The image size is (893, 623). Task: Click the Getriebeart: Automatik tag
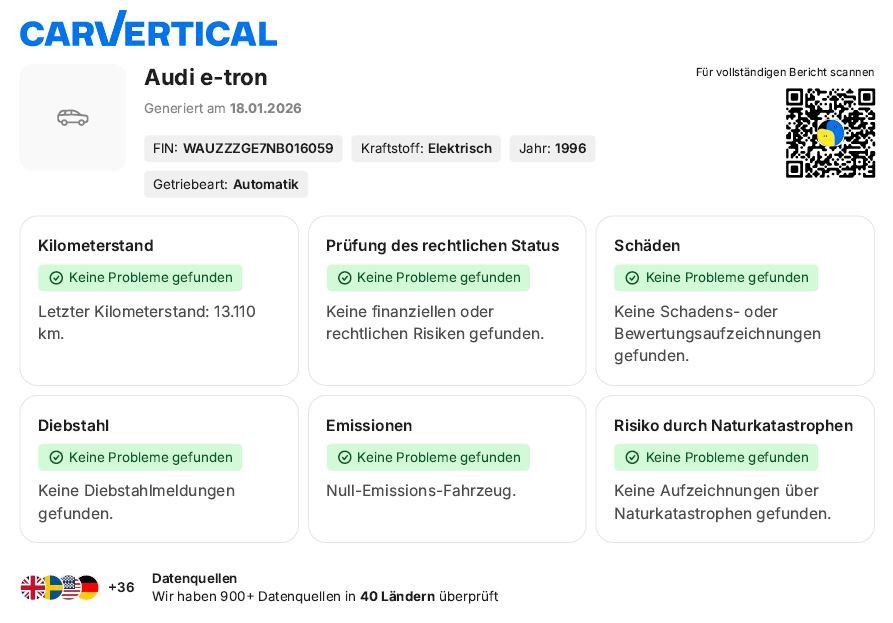(x=226, y=184)
